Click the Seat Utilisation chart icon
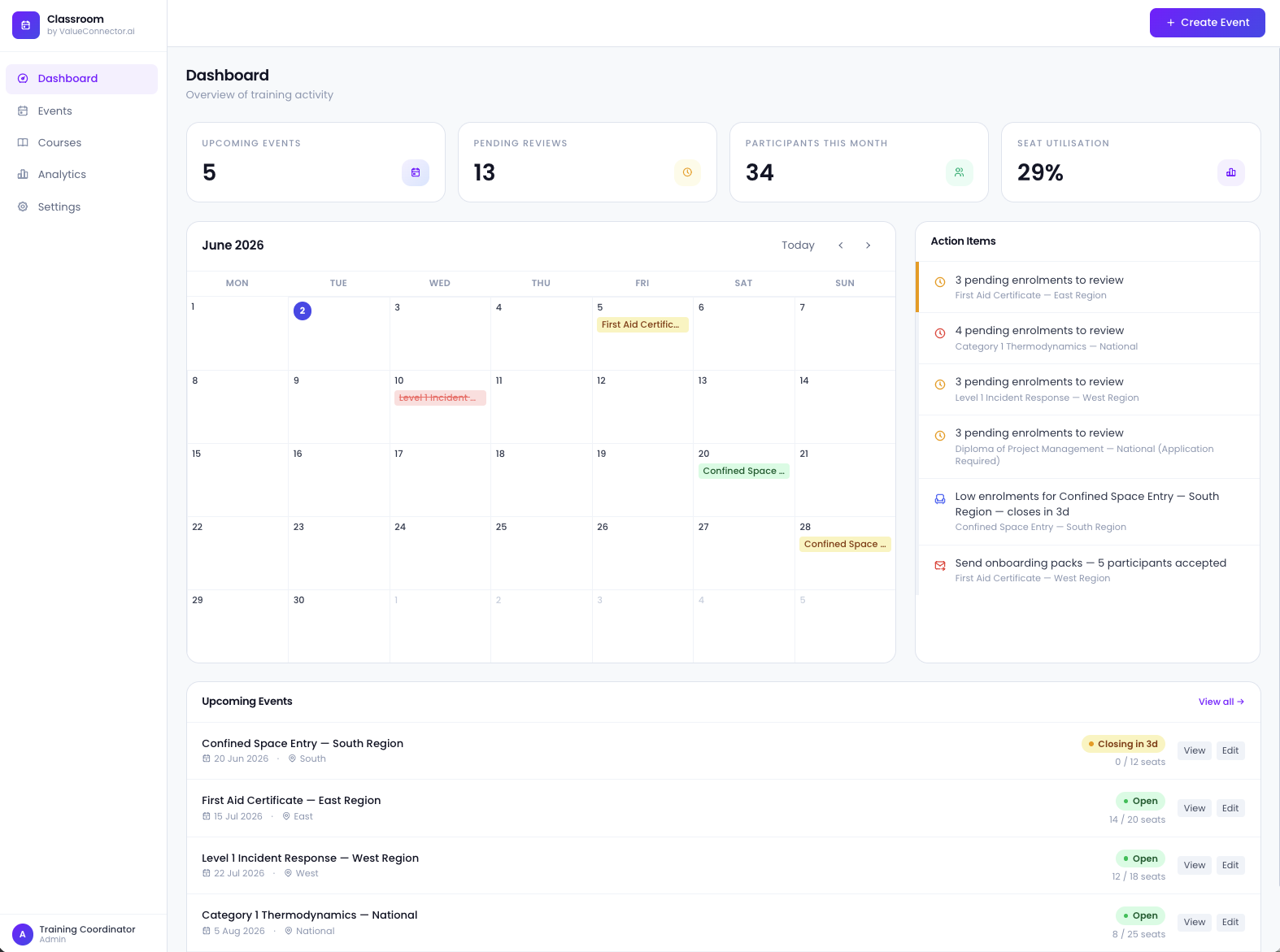Image resolution: width=1280 pixels, height=952 pixels. [1231, 172]
